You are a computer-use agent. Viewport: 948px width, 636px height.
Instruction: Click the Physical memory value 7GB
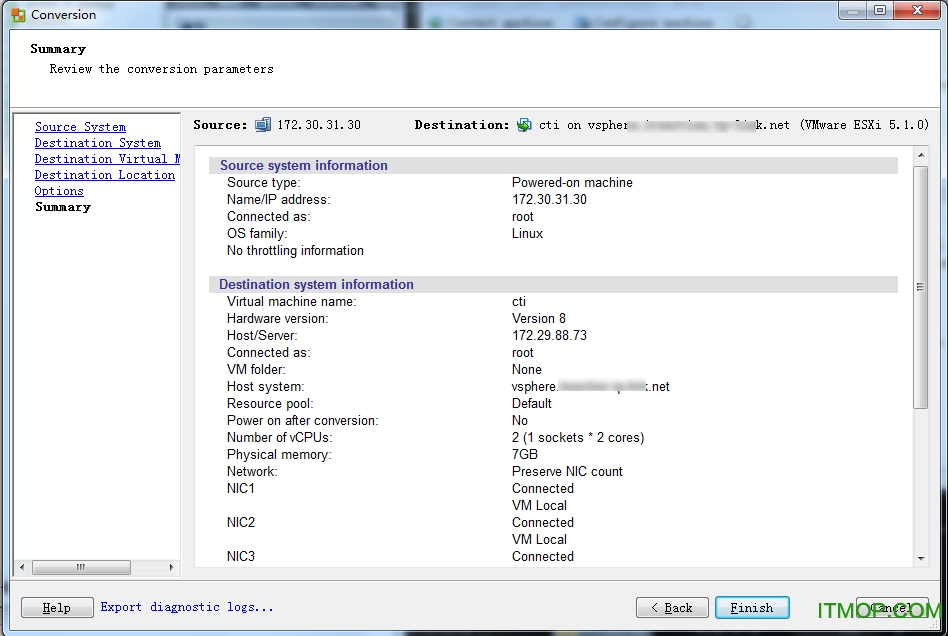coord(524,454)
